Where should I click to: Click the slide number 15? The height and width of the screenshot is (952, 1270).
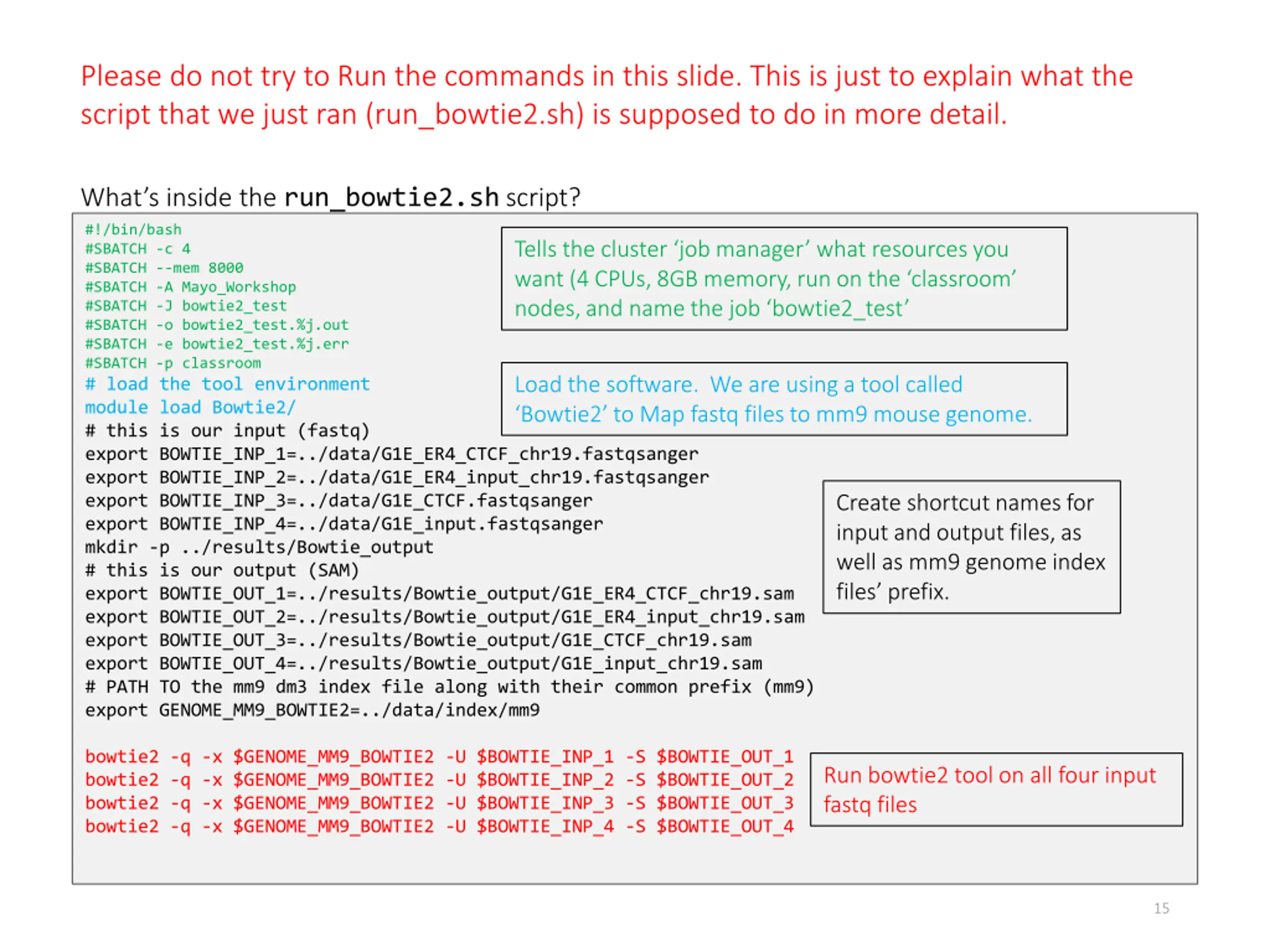1161,908
